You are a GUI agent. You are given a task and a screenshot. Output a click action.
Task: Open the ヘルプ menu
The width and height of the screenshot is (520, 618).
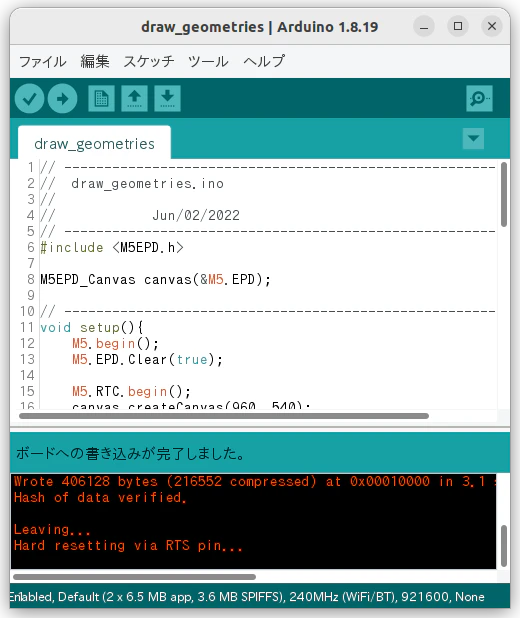[x=264, y=61]
